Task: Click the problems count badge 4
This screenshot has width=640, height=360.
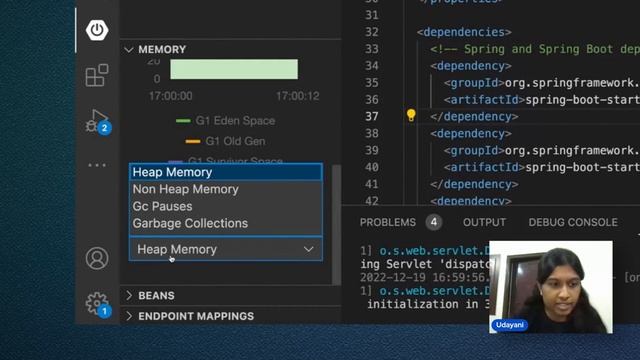Action: [x=433, y=222]
